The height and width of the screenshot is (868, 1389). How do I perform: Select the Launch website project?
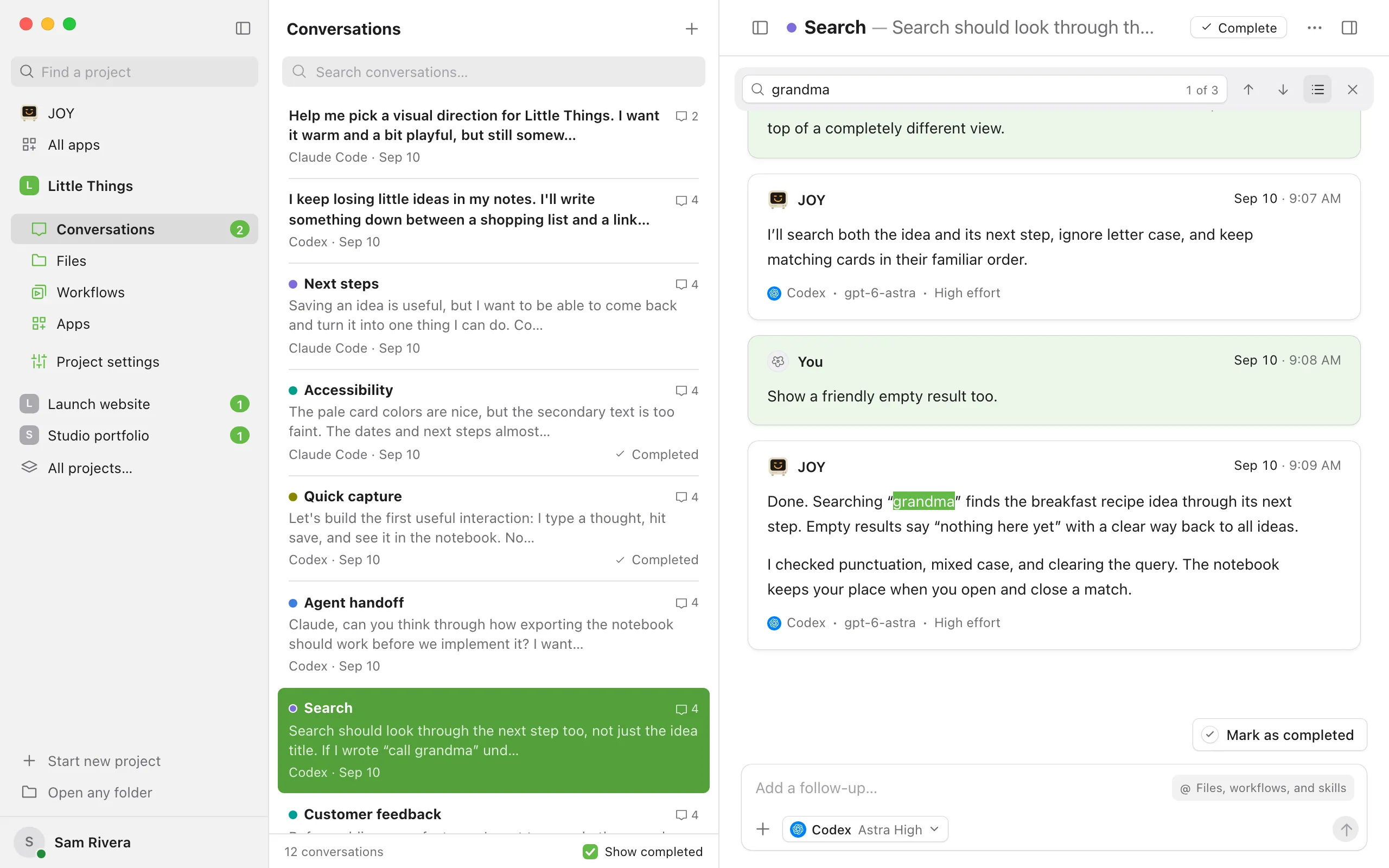135,404
